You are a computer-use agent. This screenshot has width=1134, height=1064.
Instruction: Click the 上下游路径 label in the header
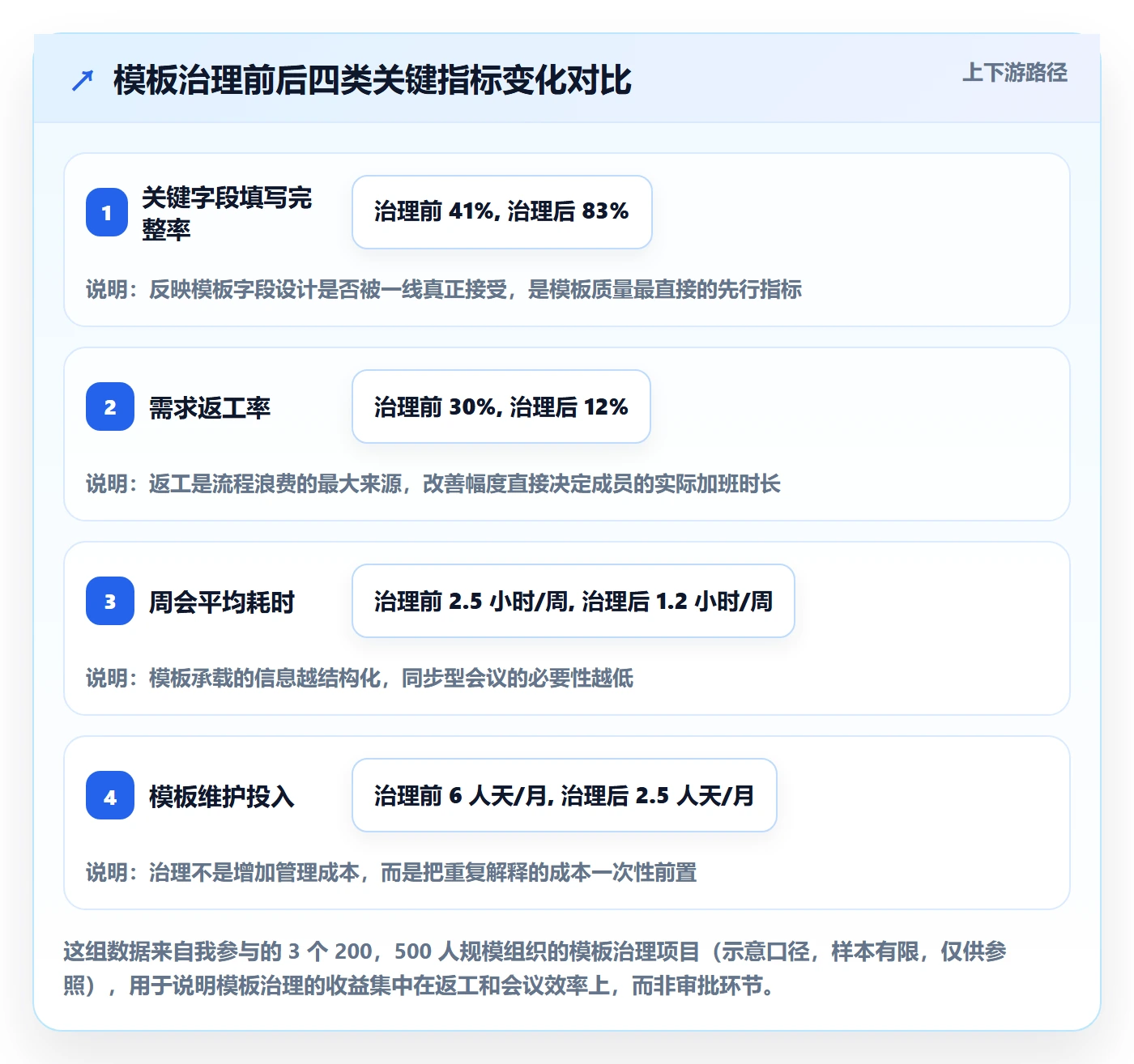pos(1015,73)
